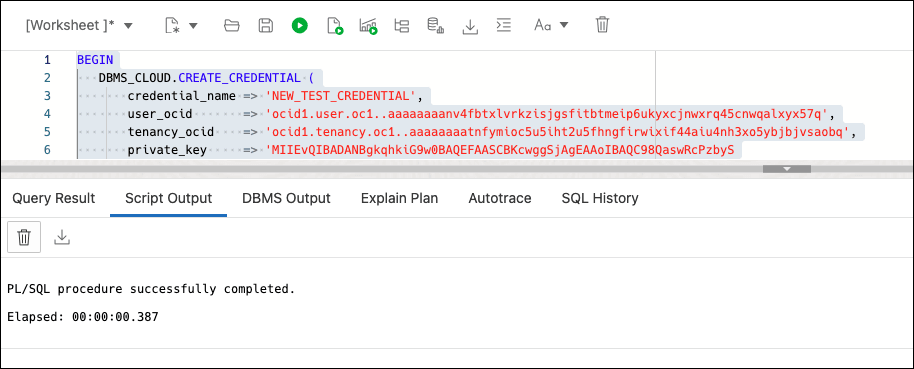914x369 pixels.
Task: Download the script output
Action: coord(62,237)
